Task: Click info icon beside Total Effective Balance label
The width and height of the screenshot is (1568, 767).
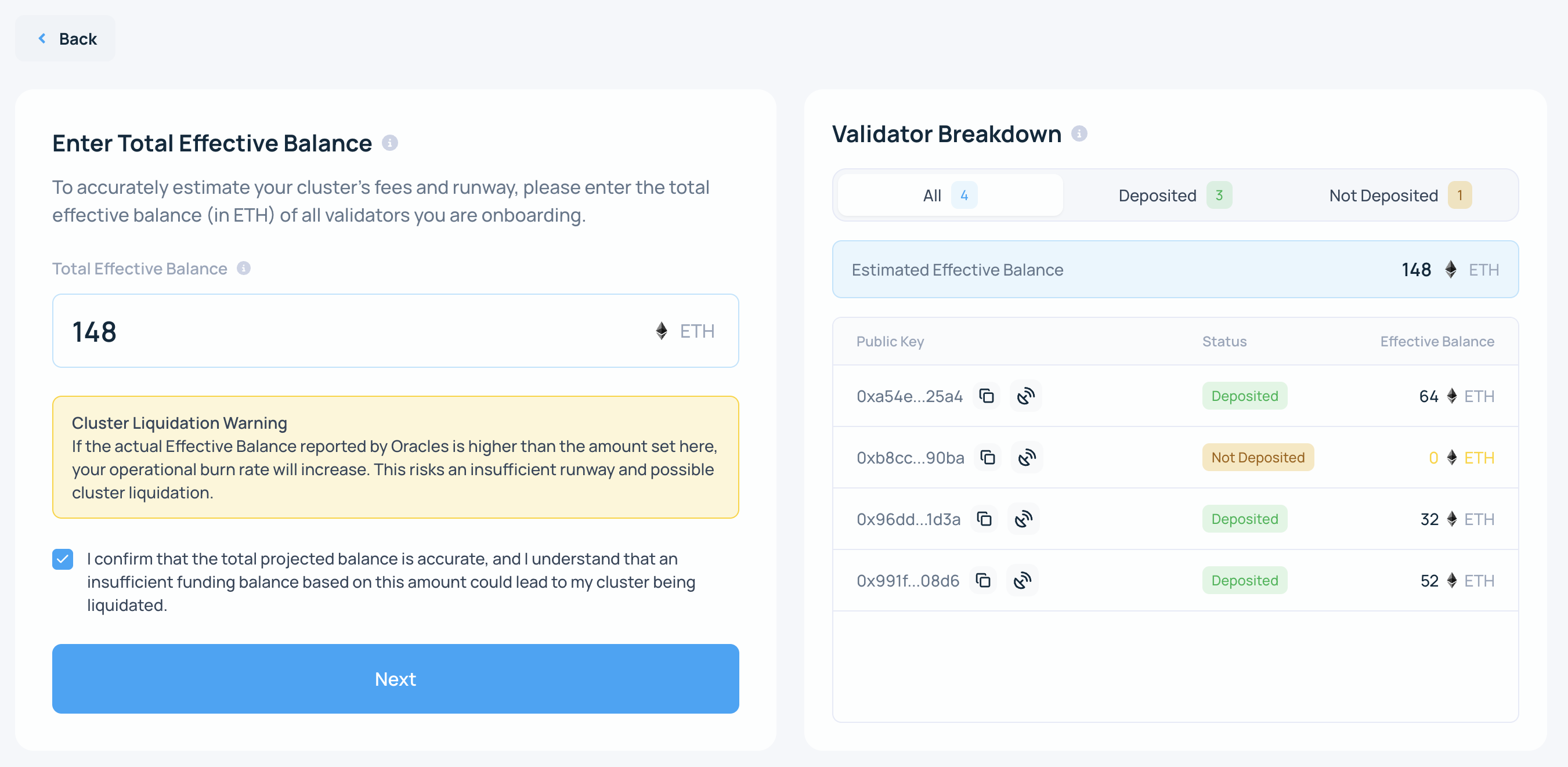Action: pos(244,269)
